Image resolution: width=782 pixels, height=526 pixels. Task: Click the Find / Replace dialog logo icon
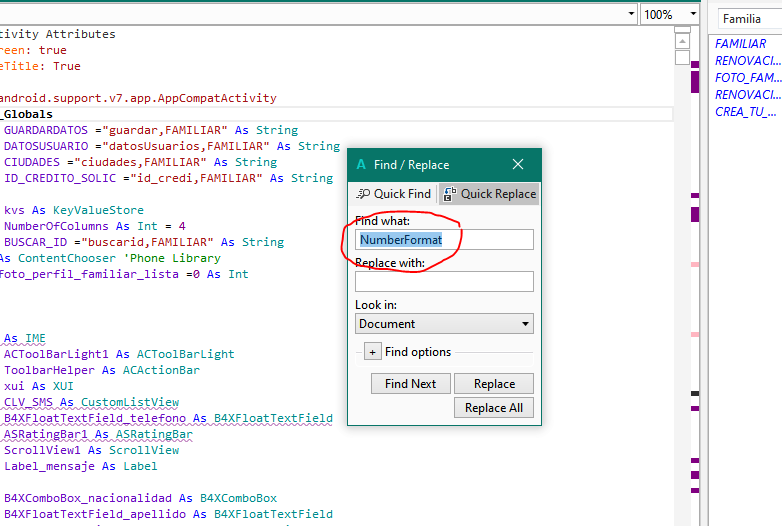coord(361,165)
